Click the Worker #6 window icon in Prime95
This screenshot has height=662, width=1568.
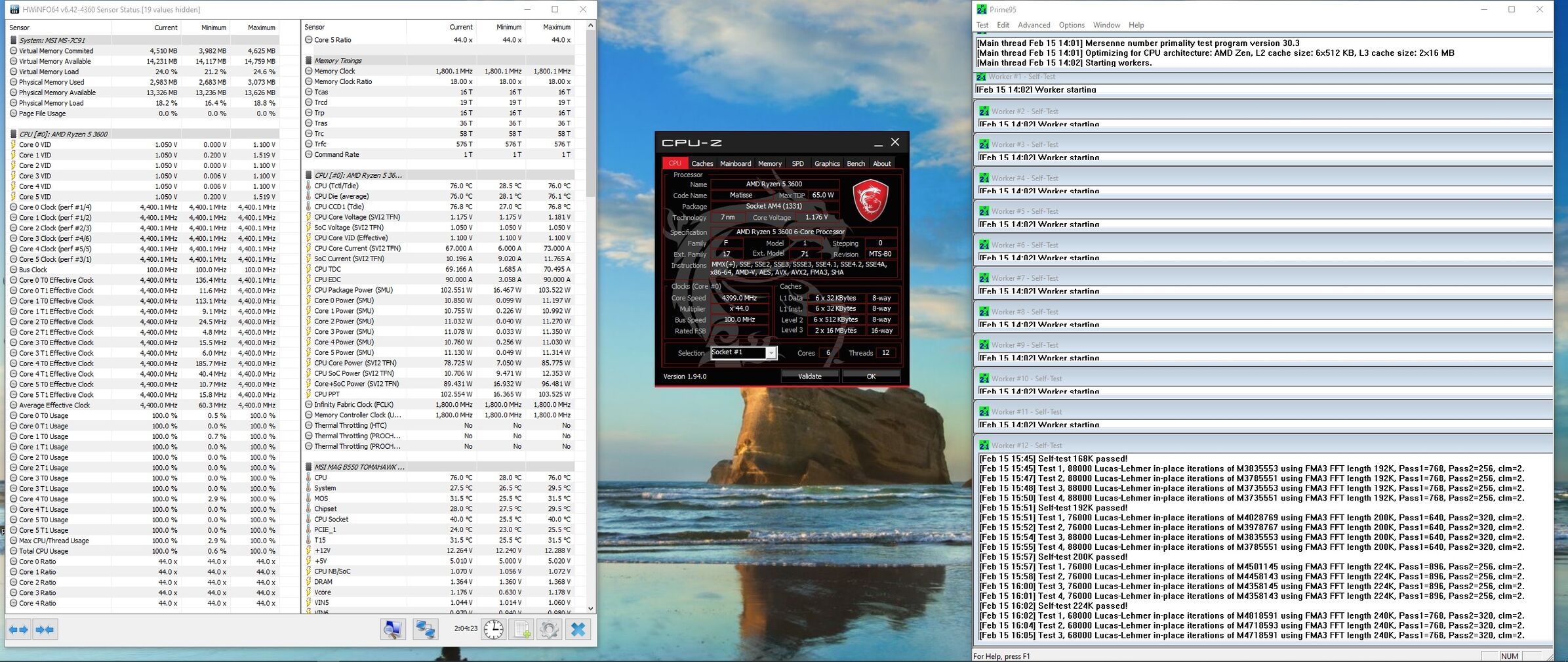[x=984, y=245]
